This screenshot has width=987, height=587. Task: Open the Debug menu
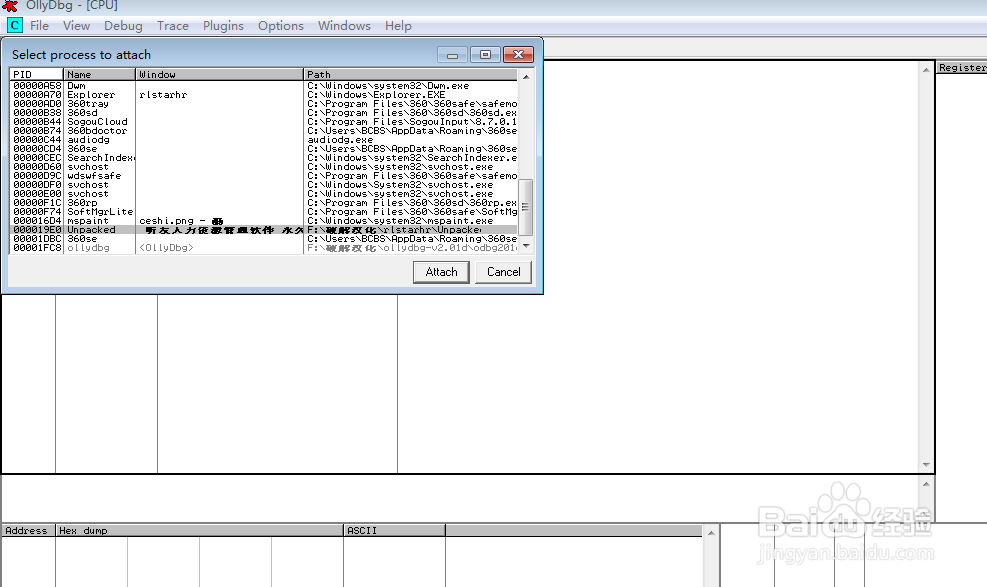coord(123,26)
